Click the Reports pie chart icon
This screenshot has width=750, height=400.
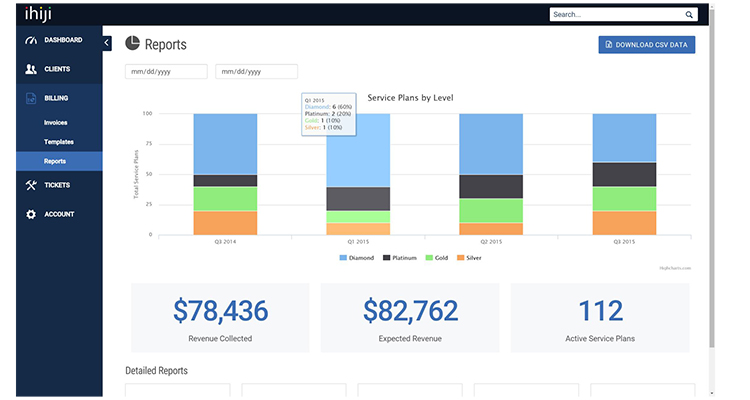pos(132,43)
